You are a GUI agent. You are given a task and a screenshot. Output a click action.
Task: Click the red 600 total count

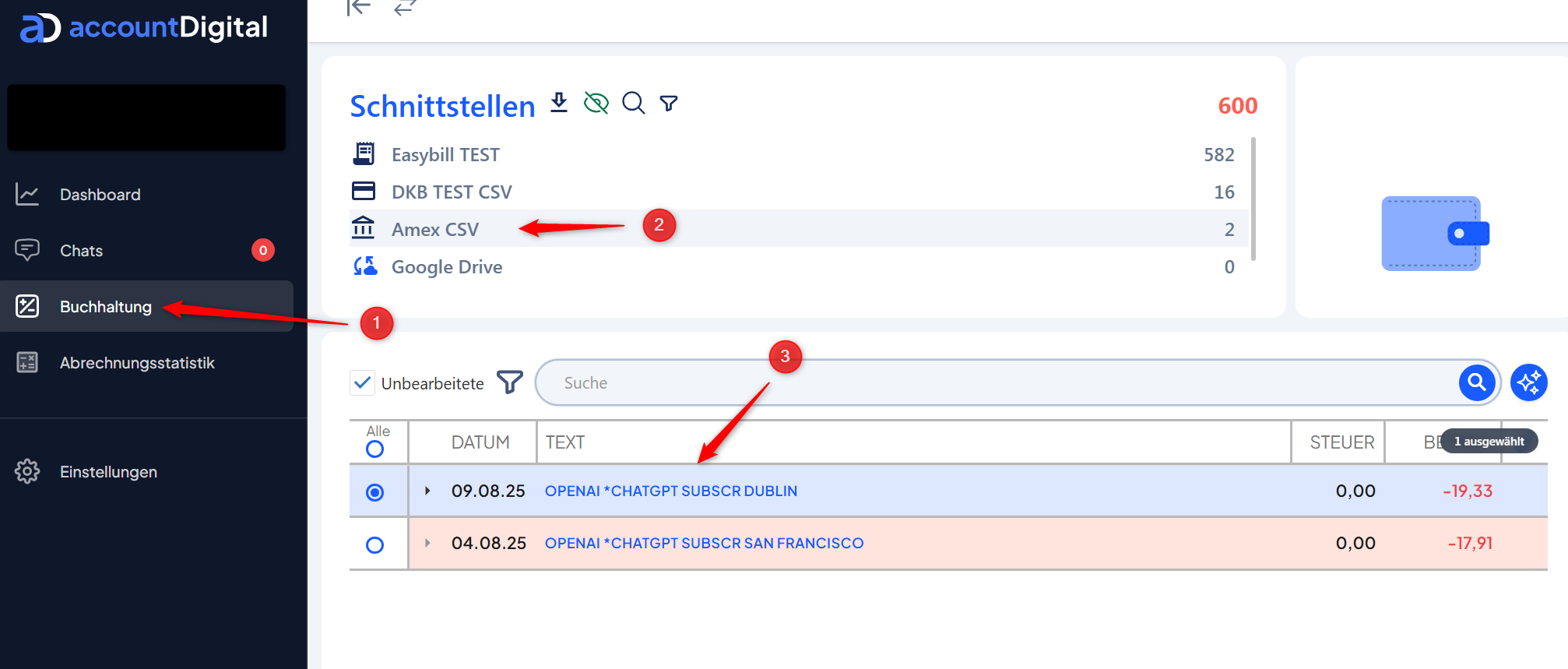click(1238, 105)
